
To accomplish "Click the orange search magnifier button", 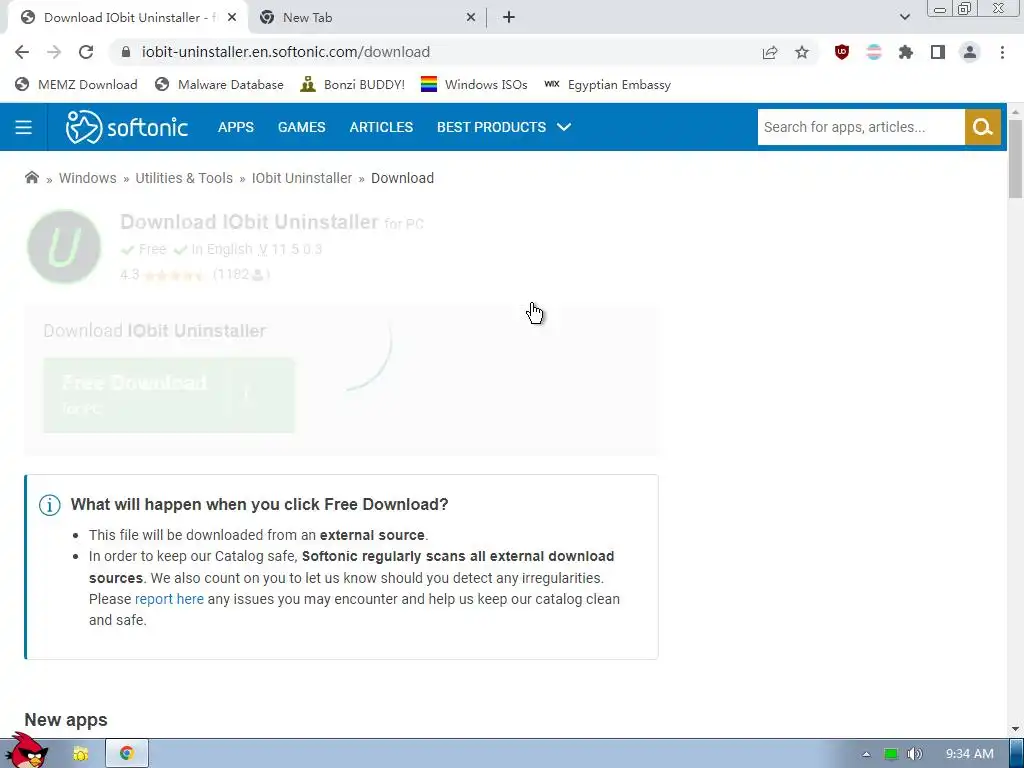I will click(x=983, y=127).
